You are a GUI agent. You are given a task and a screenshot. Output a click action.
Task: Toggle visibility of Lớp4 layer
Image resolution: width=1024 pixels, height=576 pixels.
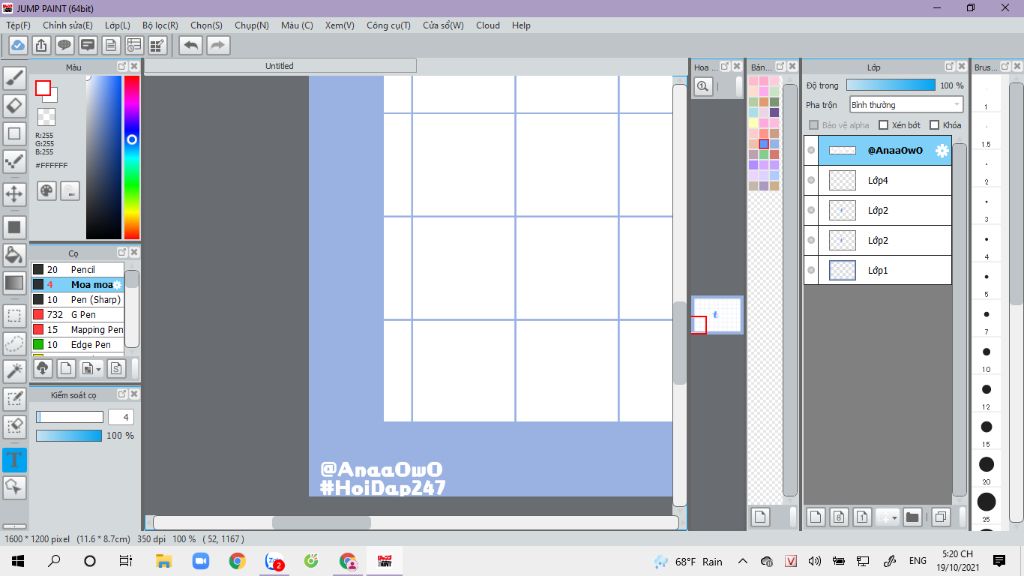pyautogui.click(x=811, y=180)
